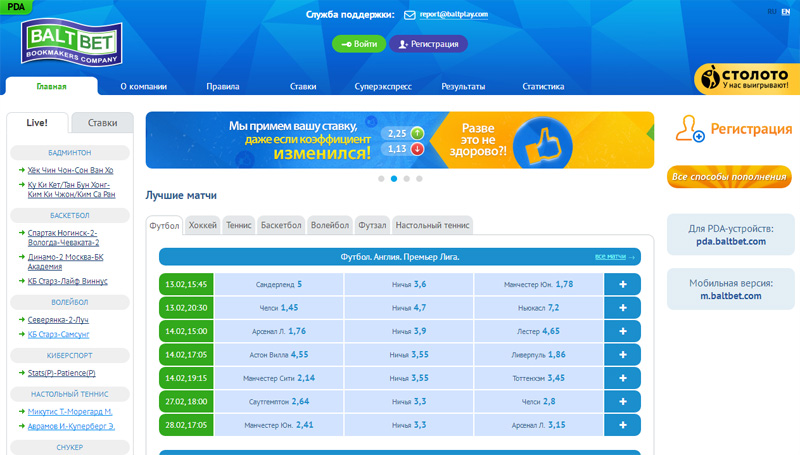
Task: Click the support email envelope icon
Action: 409,15
